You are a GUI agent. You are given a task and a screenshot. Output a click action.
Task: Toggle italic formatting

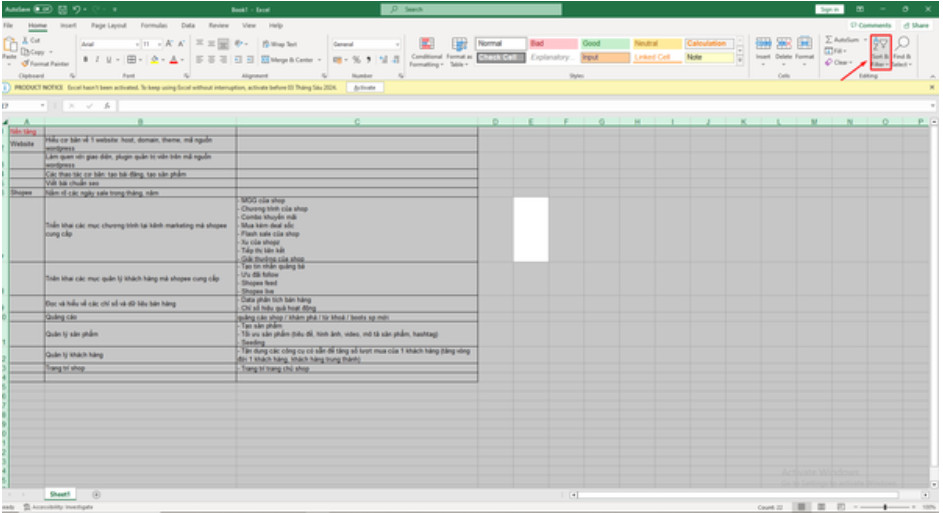click(99, 60)
